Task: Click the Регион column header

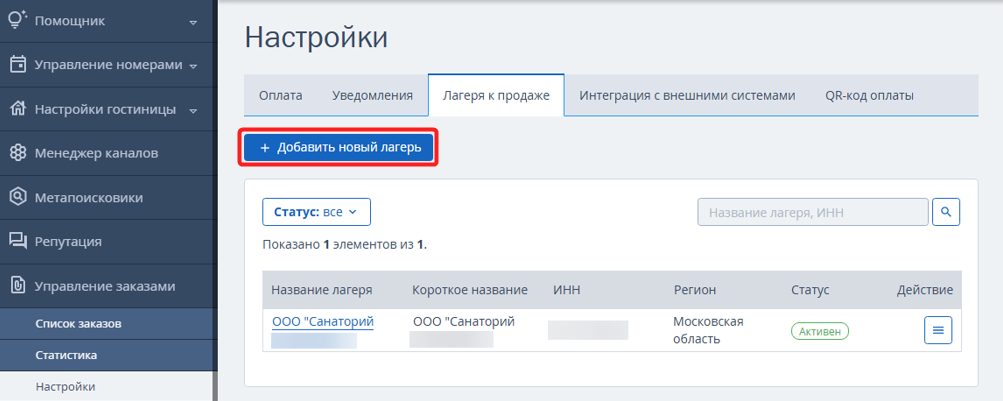Action: [695, 290]
